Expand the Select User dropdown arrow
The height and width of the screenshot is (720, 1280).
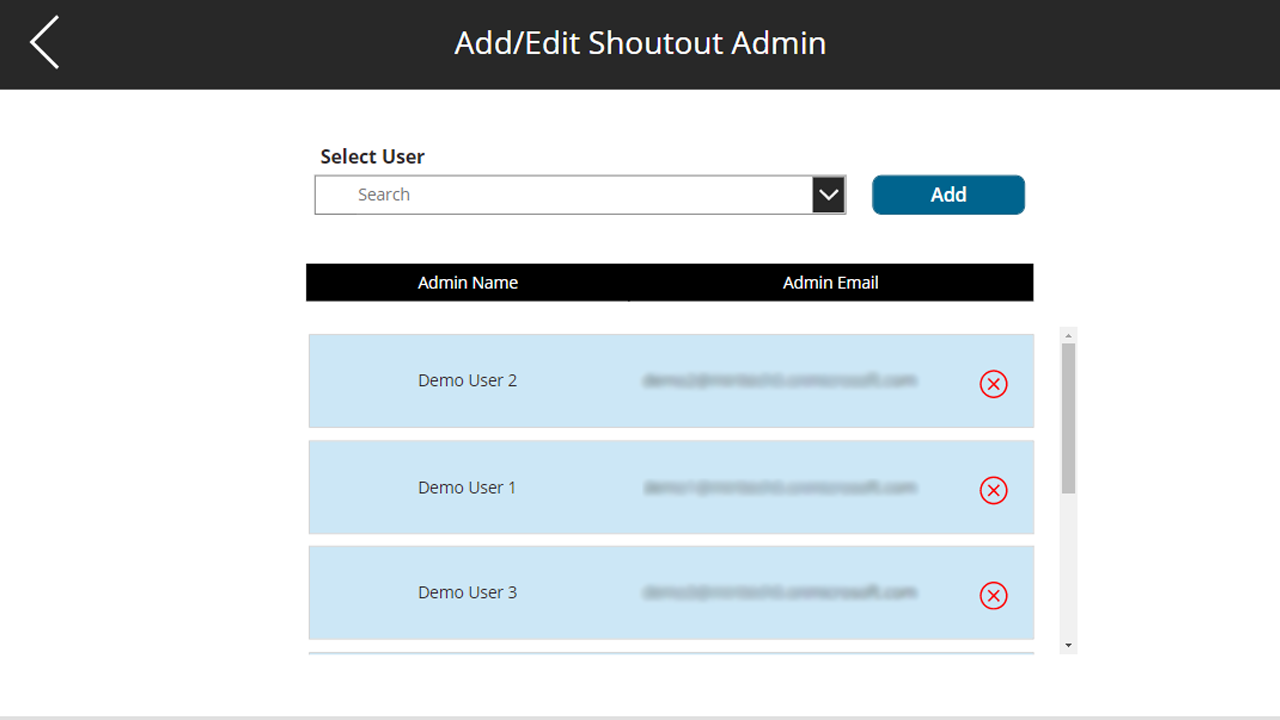829,195
